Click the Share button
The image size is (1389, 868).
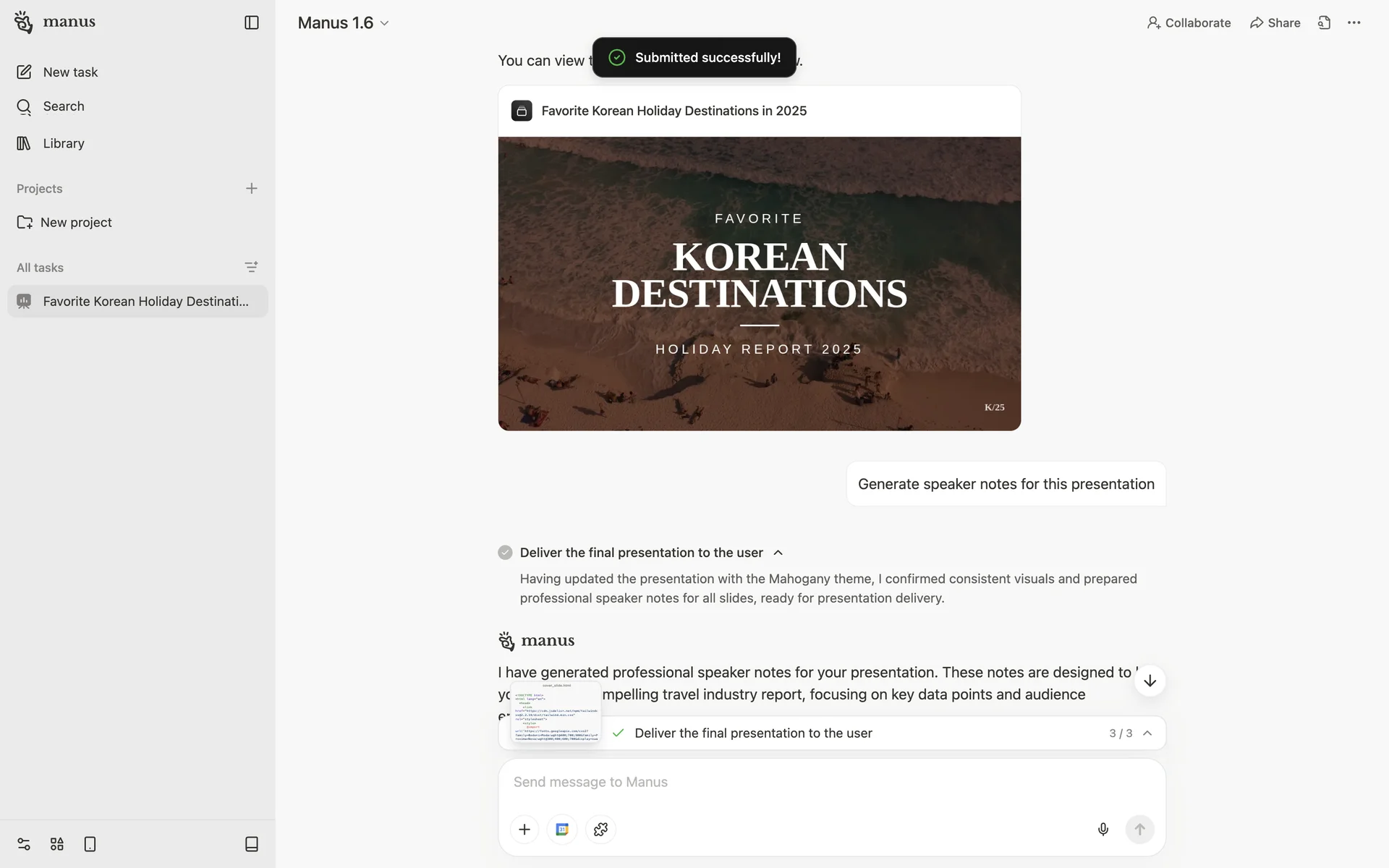(1275, 22)
